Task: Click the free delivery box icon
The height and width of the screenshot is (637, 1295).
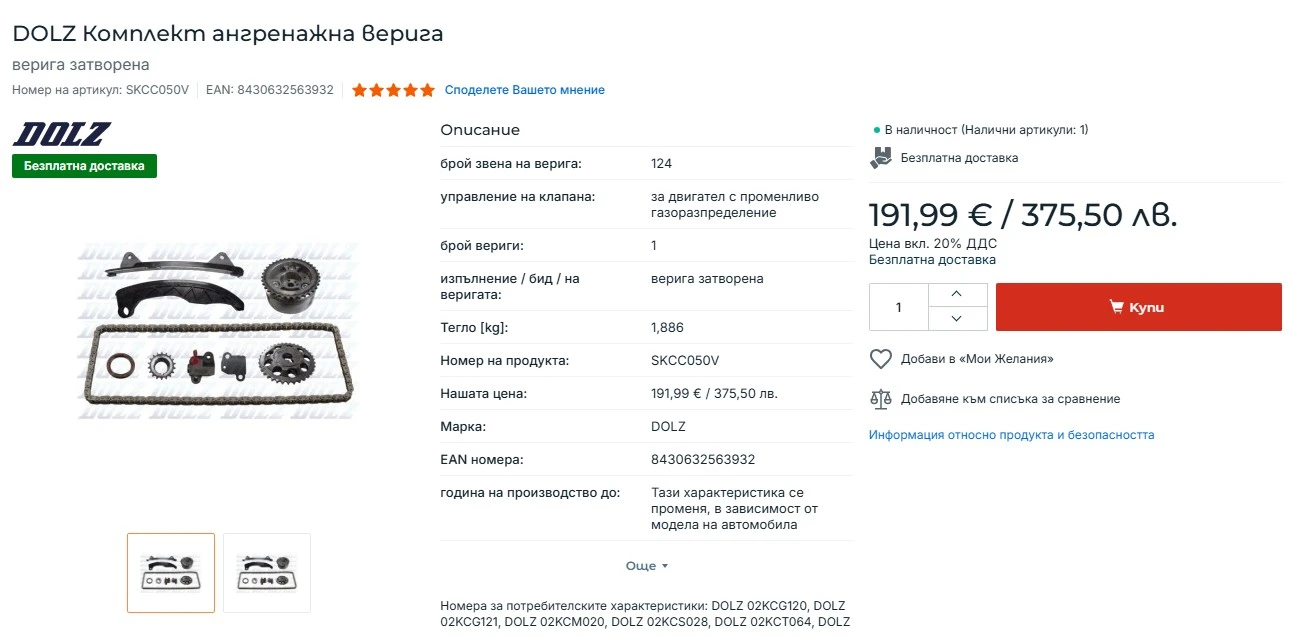Action: 881,158
